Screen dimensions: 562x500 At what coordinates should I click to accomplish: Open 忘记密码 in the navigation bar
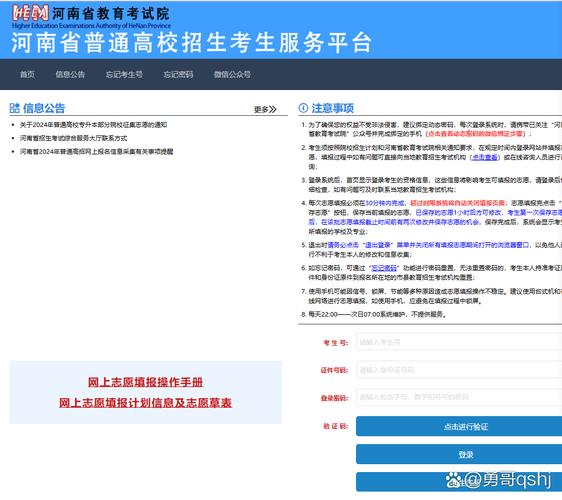178,74
